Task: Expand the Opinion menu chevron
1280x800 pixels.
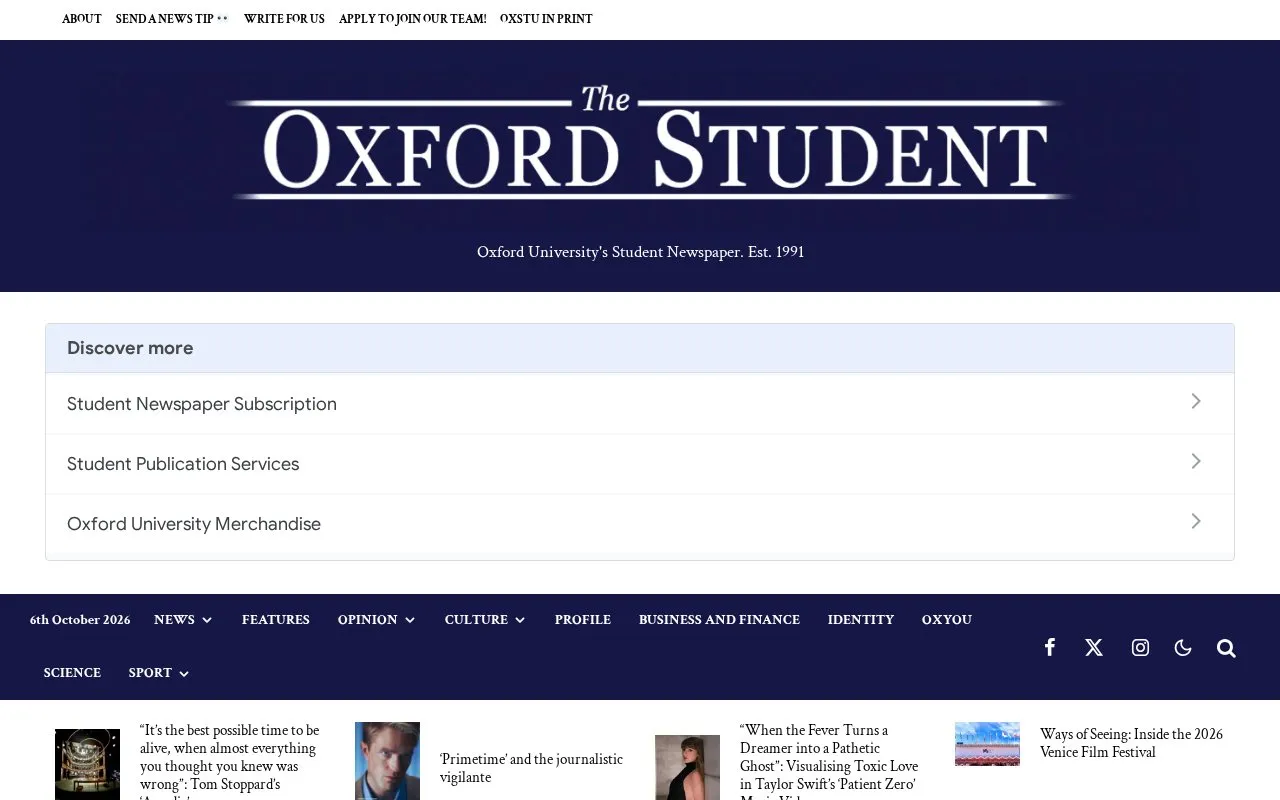Action: coord(410,620)
